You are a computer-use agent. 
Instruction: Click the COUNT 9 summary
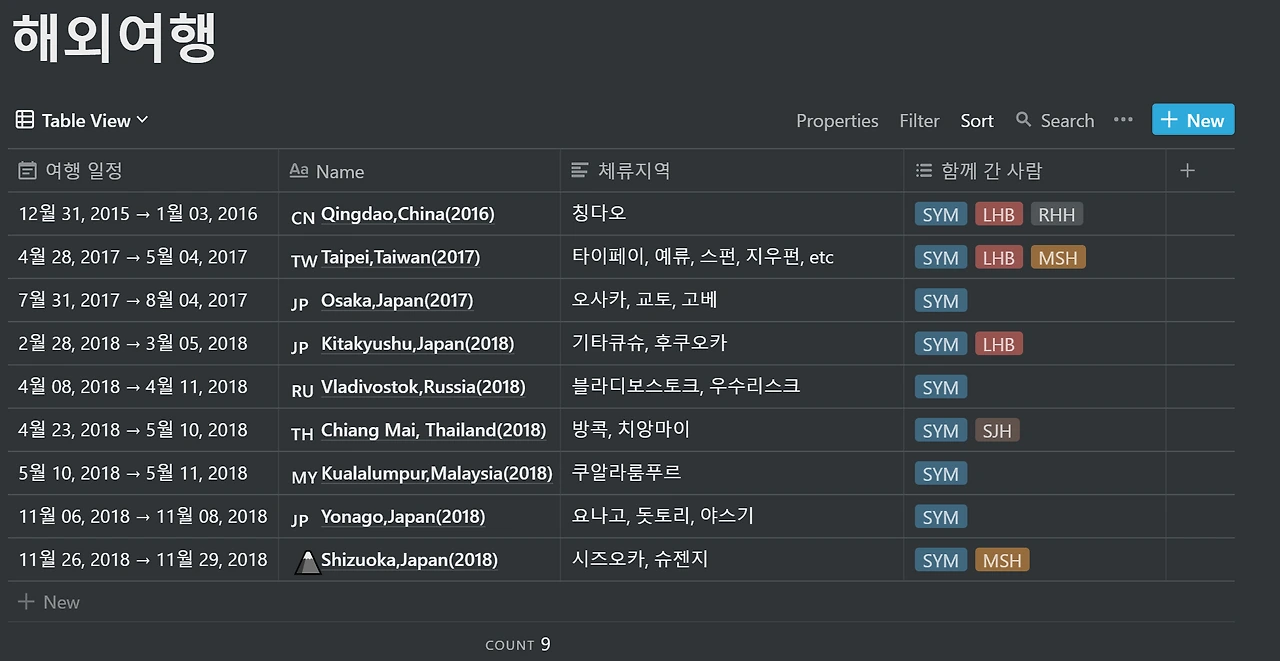pos(518,644)
